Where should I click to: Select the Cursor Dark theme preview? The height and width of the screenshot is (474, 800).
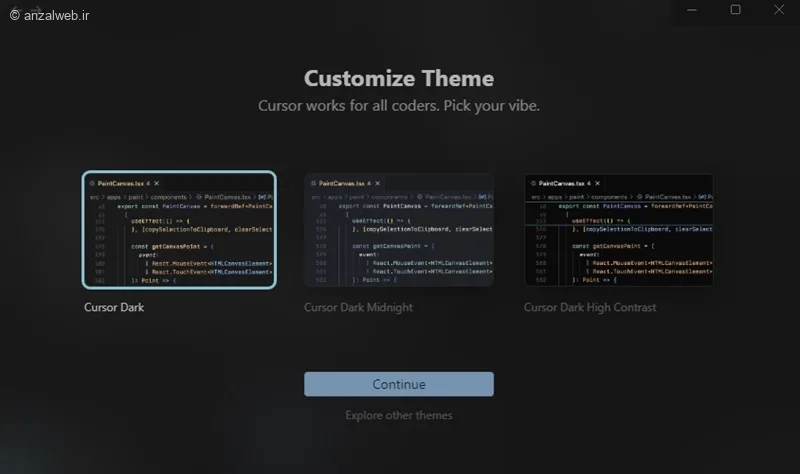(179, 231)
